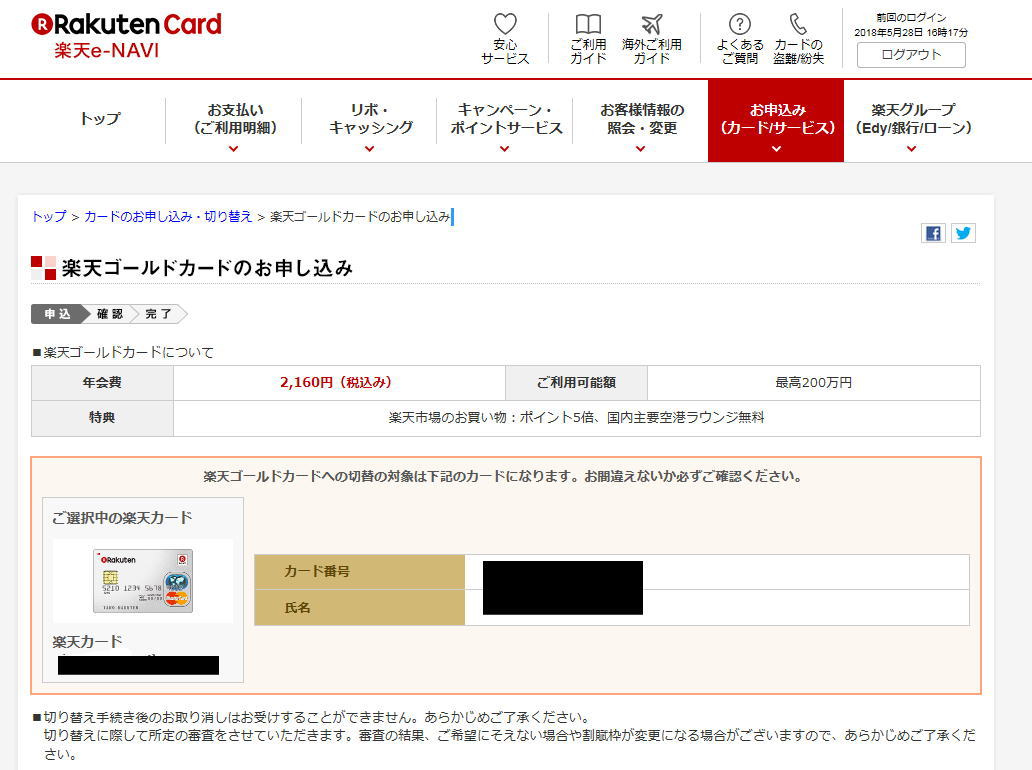Click the カード番号 label cell
The image size is (1032, 770).
click(x=359, y=571)
